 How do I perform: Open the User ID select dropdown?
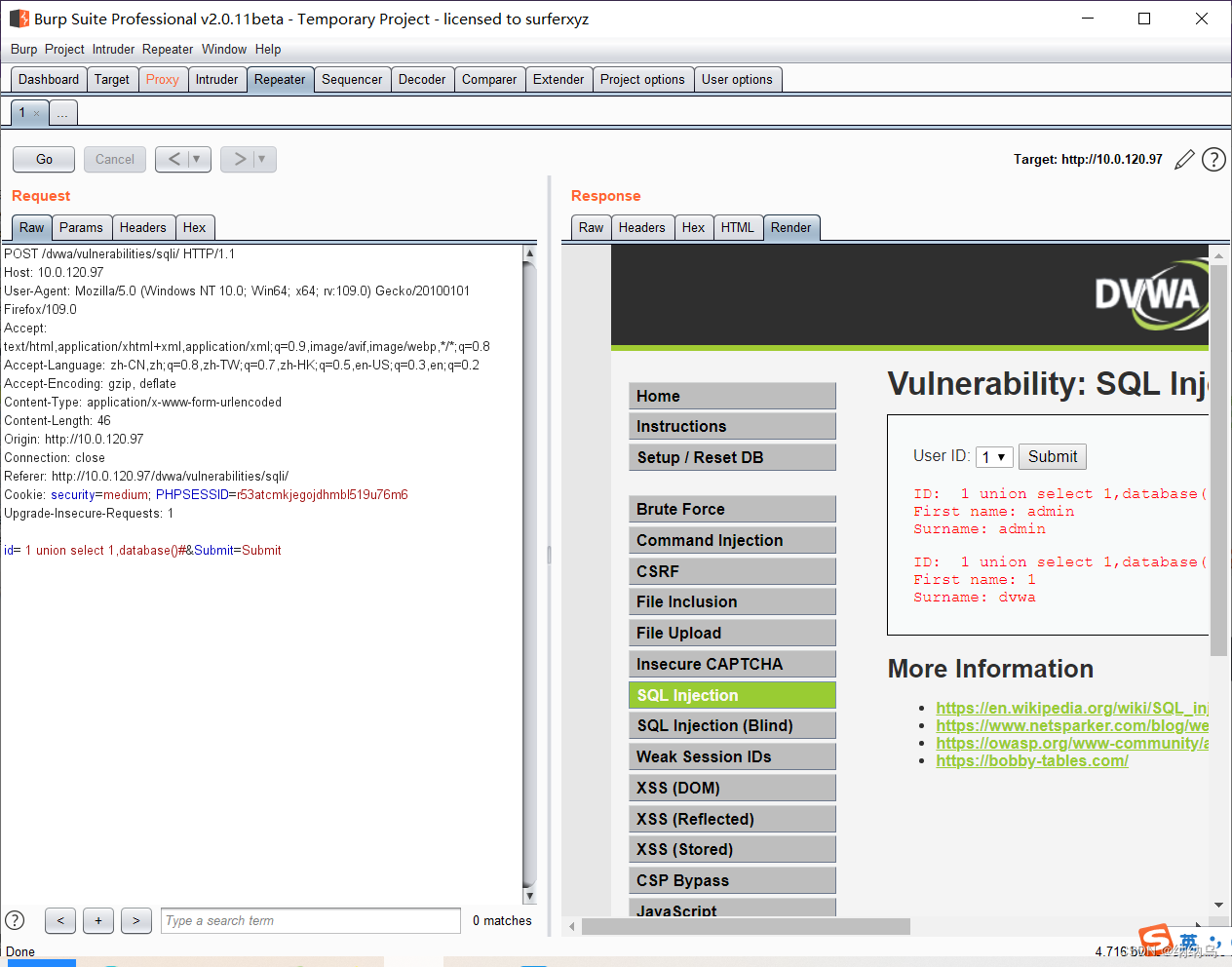click(994, 457)
